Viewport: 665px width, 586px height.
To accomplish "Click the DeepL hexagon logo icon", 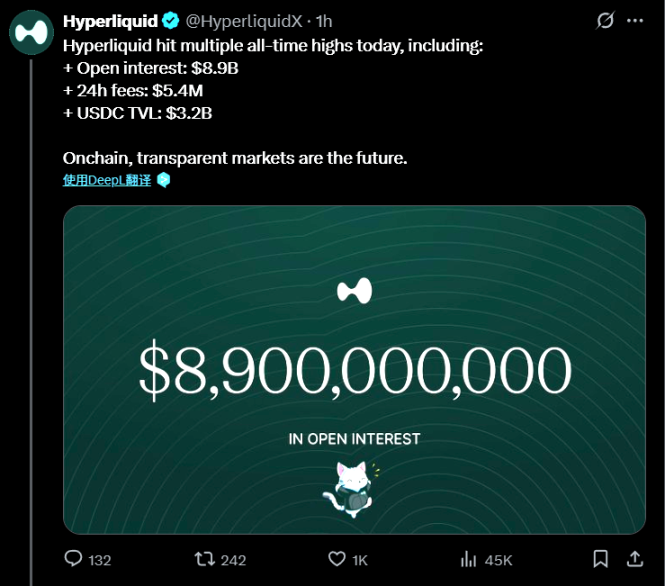I will [x=163, y=180].
